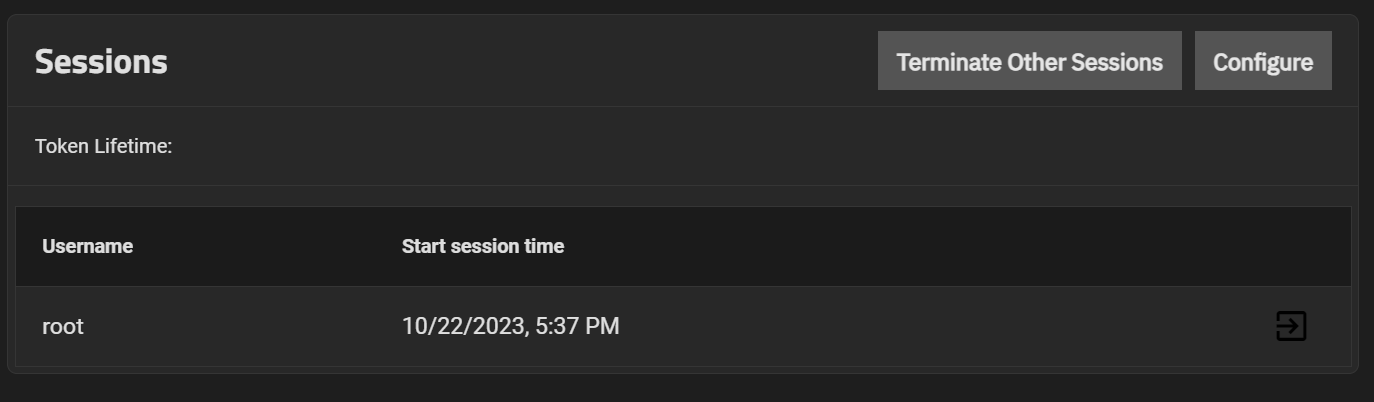The width and height of the screenshot is (1374, 402).
Task: Select the Start session time column header
Action: point(483,246)
